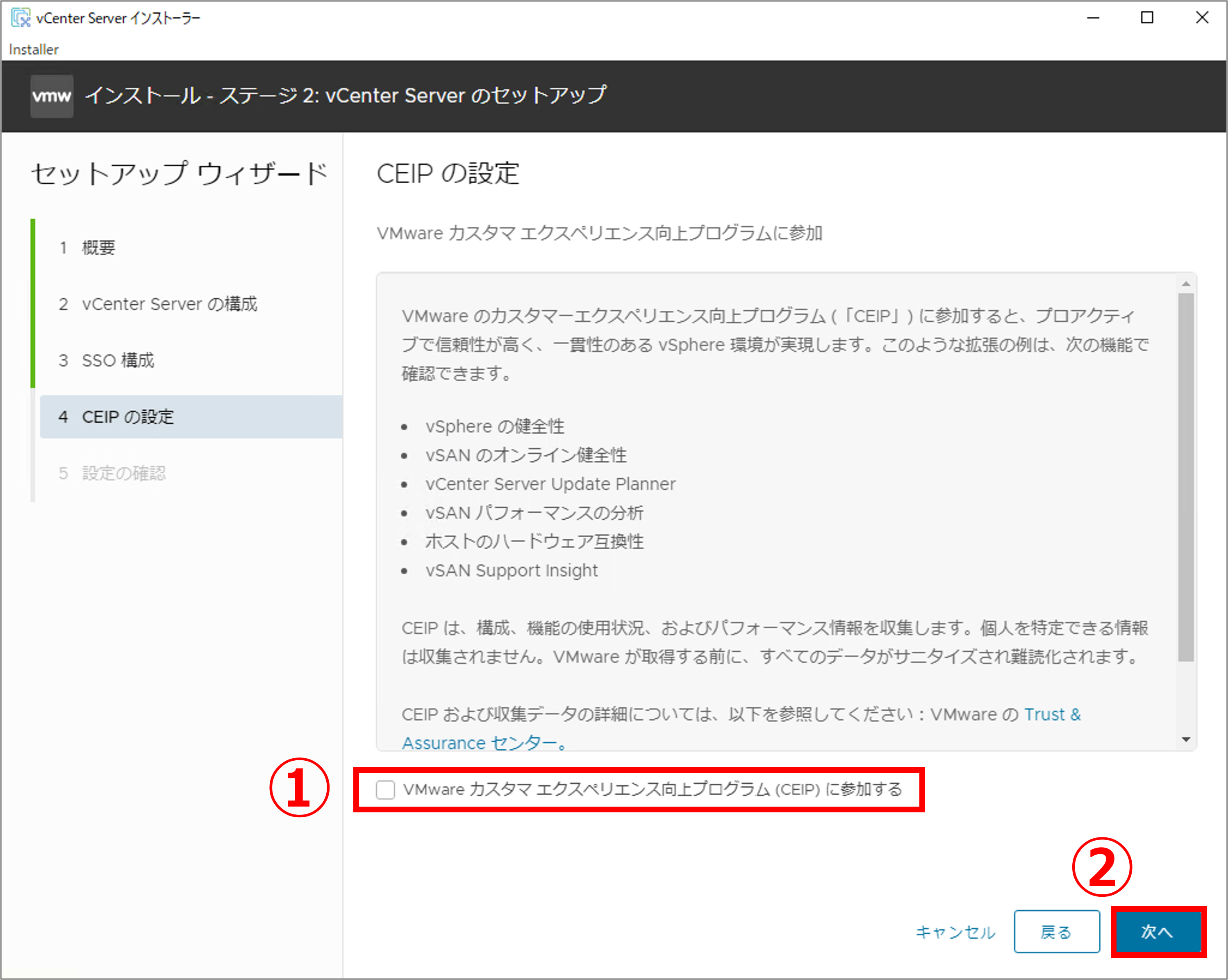Image resolution: width=1228 pixels, height=980 pixels.
Task: Select wizard step 5 設定の確認
Action: pyautogui.click(x=112, y=473)
